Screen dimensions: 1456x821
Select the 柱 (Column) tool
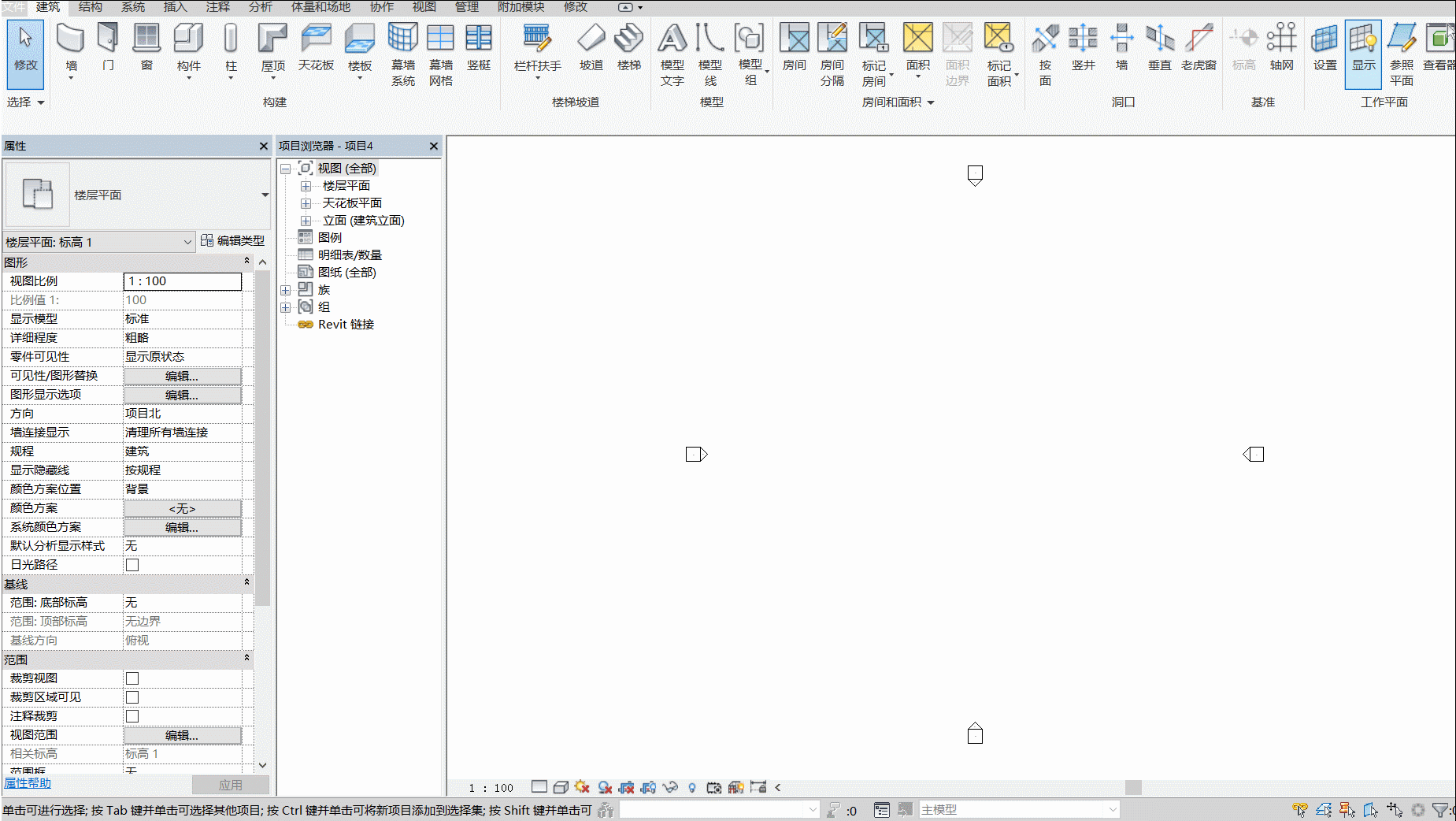point(231,49)
